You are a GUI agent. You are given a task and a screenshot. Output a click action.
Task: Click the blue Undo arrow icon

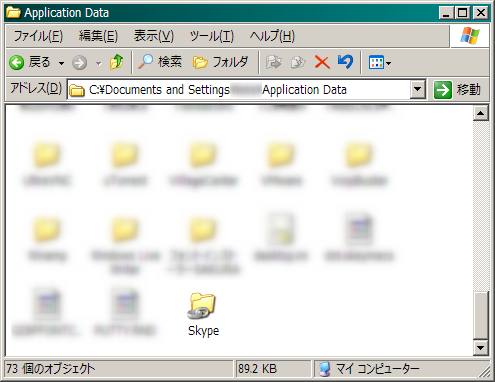345,62
